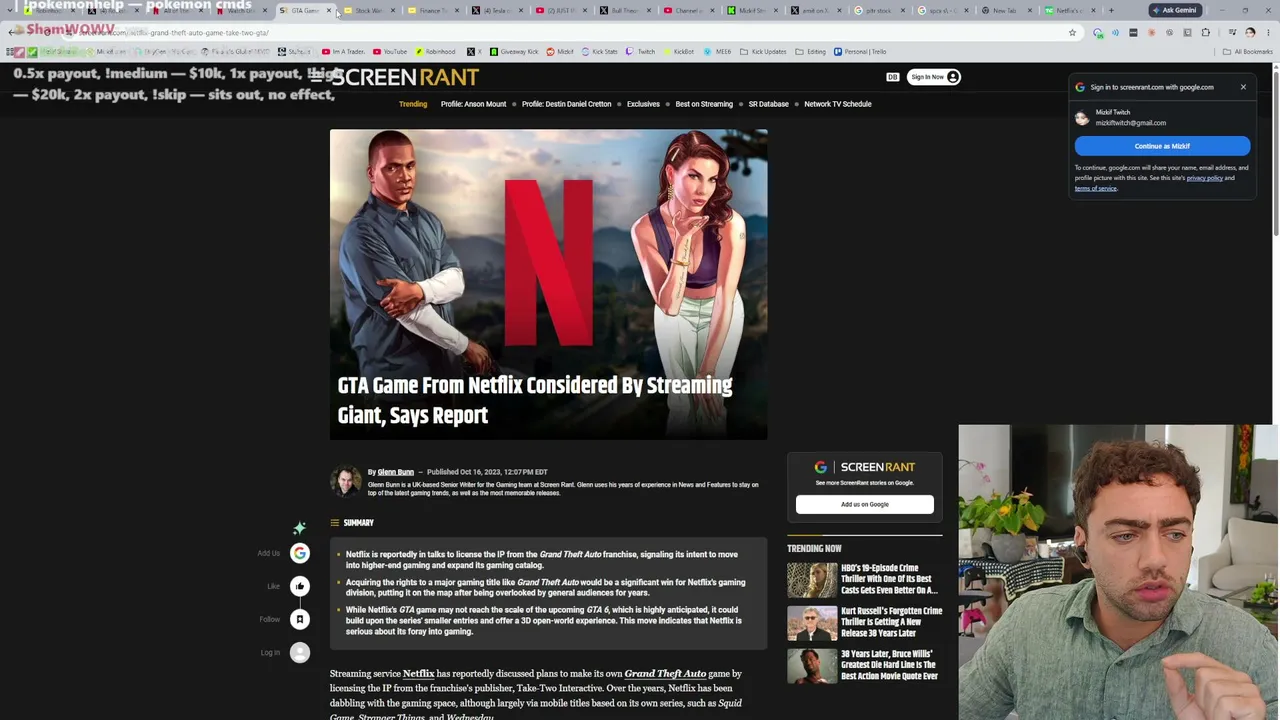This screenshot has height=720, width=1280.
Task: Open Profile: Destin Daniel Cretton nav link
Action: coord(566,104)
